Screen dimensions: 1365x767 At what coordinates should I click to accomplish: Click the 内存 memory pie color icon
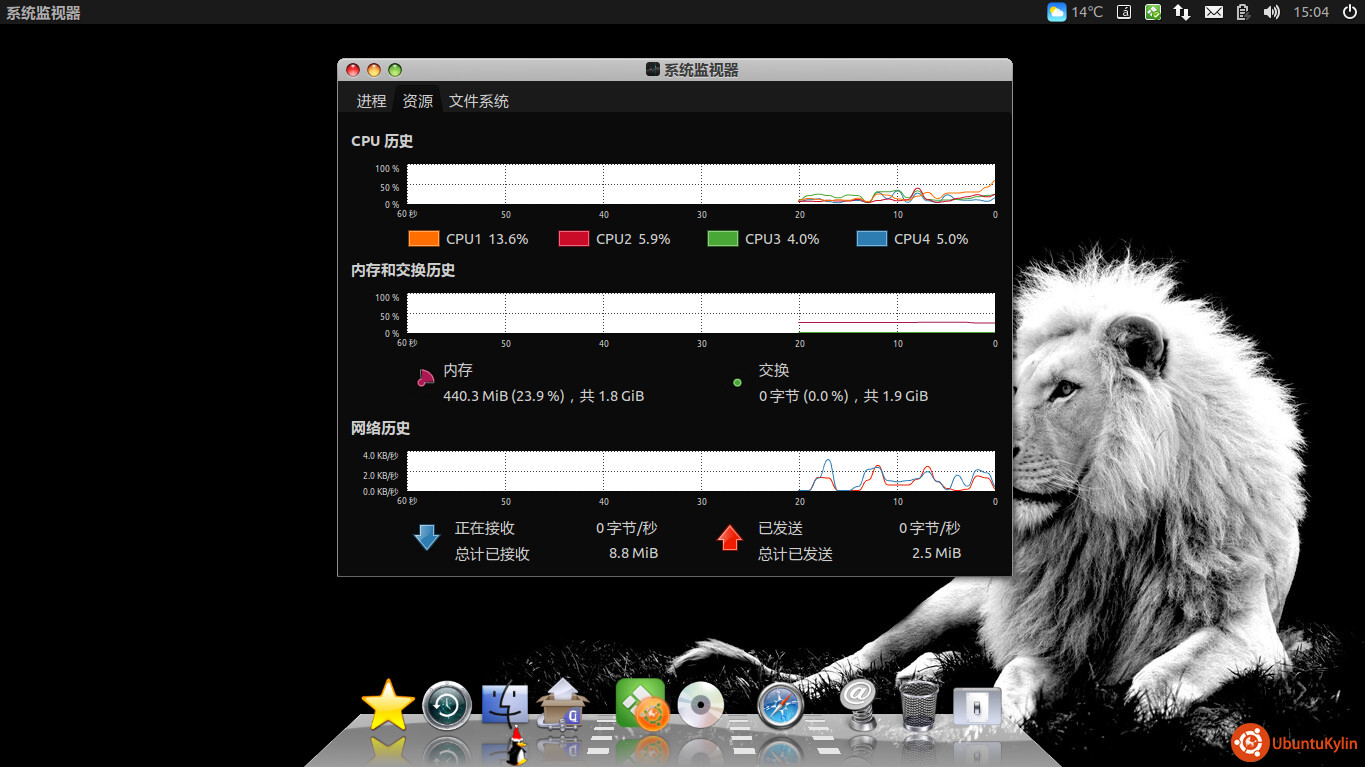[x=425, y=378]
